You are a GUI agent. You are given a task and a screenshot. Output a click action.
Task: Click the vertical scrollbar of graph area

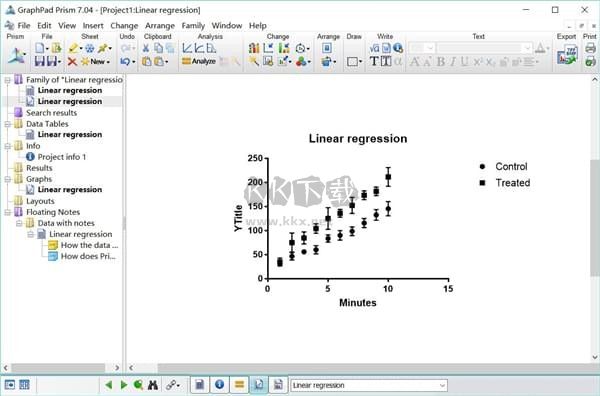pyautogui.click(x=595, y=218)
